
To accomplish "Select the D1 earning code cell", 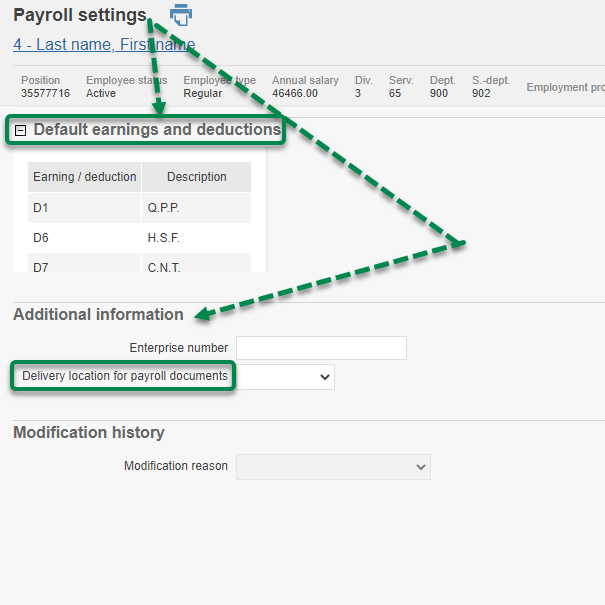I will [x=41, y=208].
